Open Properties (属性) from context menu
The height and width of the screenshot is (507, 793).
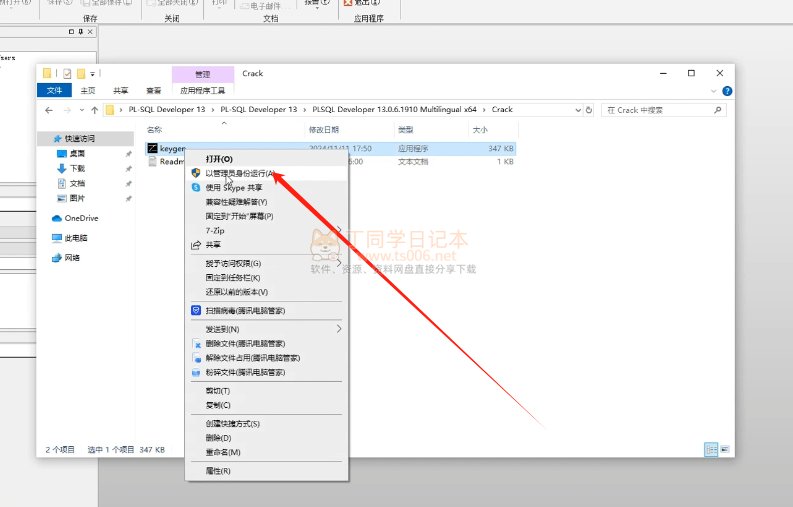[267, 471]
